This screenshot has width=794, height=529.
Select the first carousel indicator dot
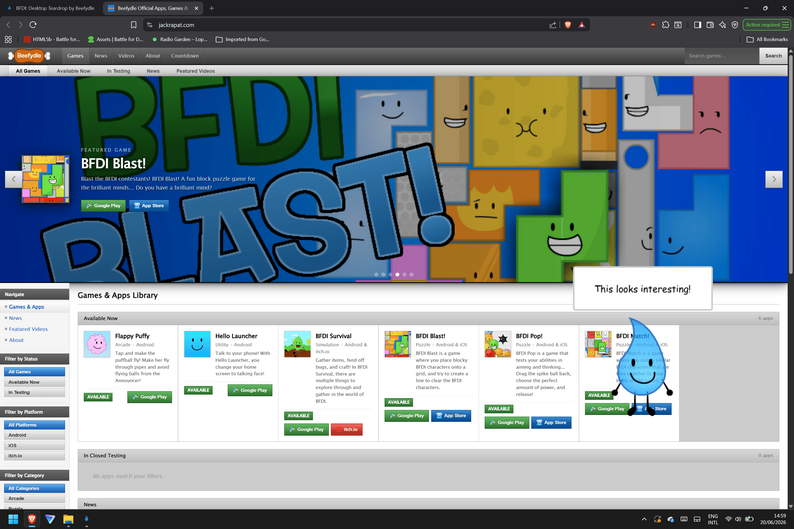tap(376, 274)
